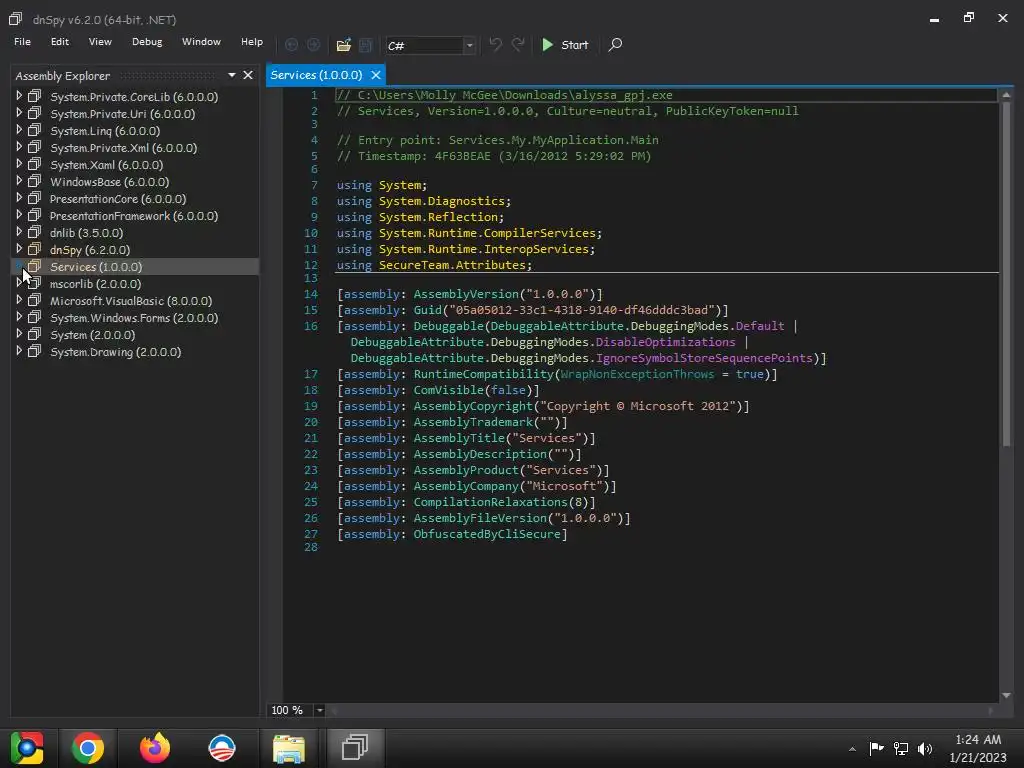
Task: Click the Undo toolbar icon
Action: pyautogui.click(x=496, y=44)
